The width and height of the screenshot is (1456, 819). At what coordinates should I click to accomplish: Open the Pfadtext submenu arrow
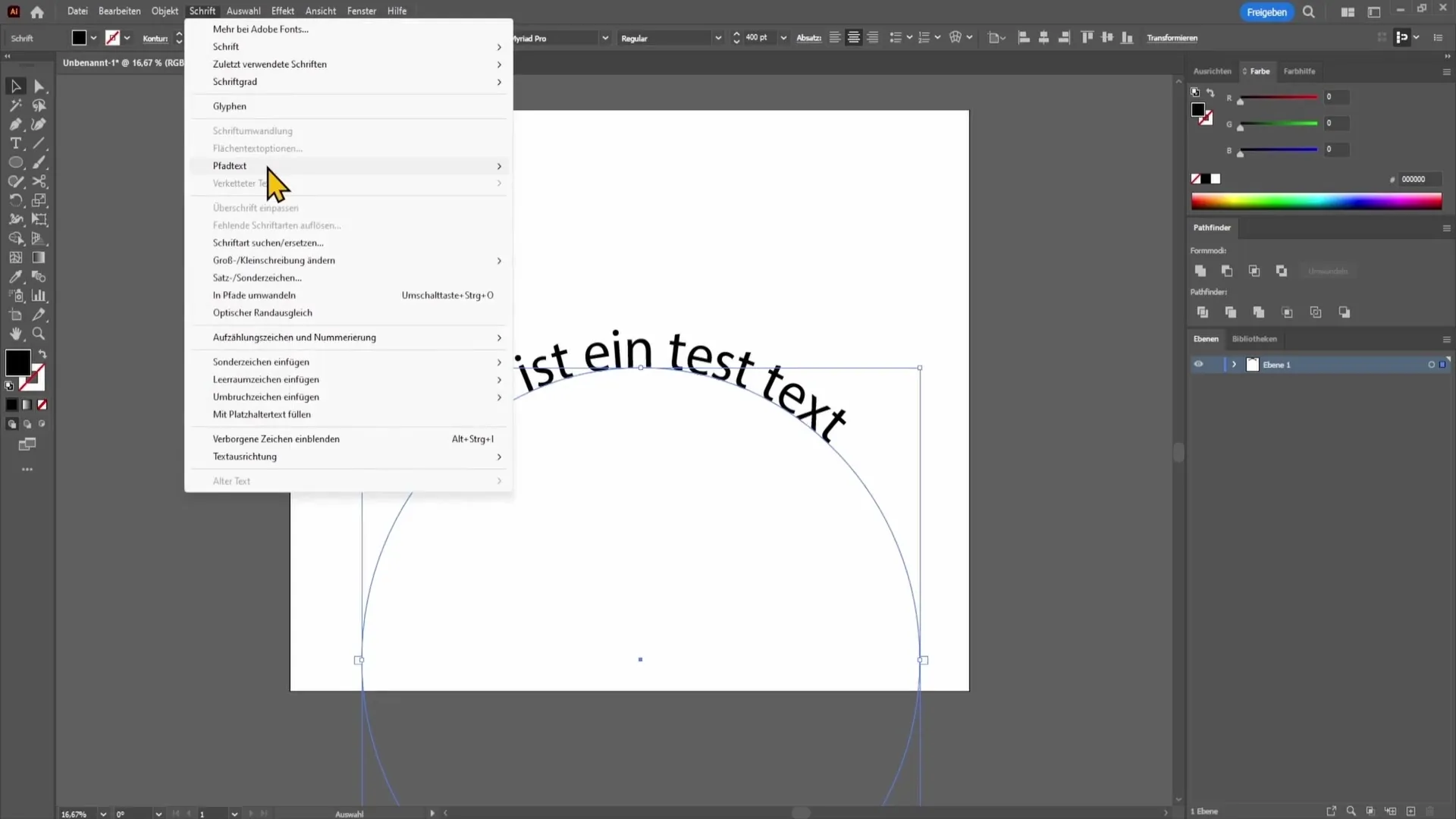tap(499, 166)
